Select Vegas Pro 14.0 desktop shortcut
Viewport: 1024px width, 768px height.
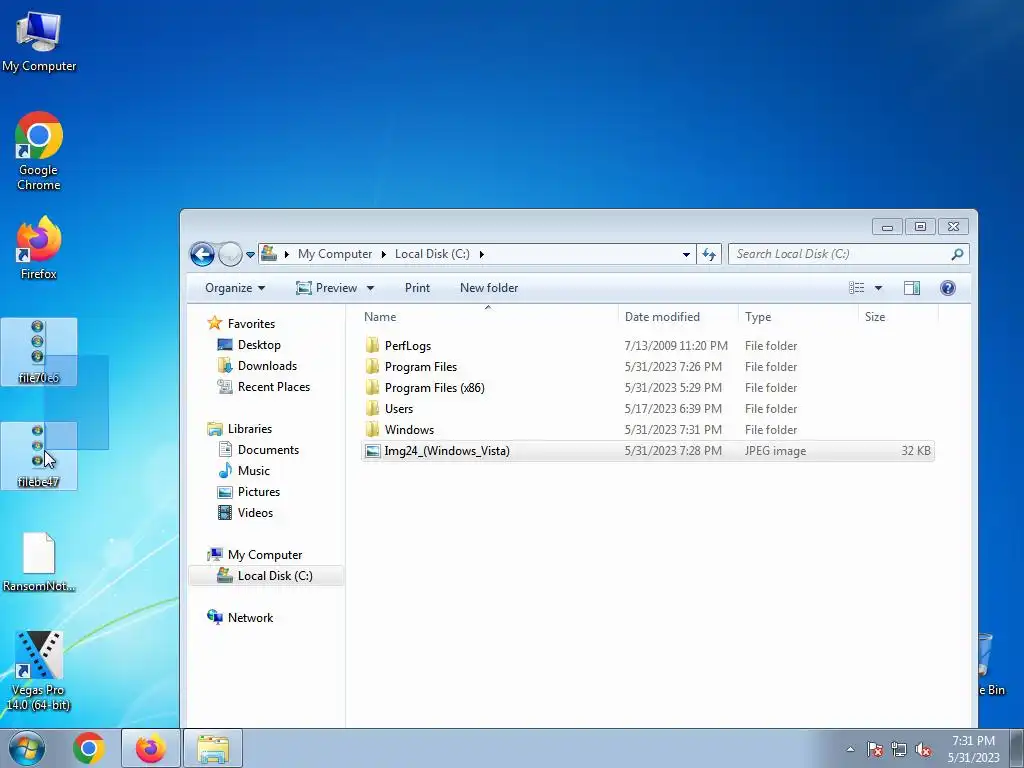[x=39, y=671]
